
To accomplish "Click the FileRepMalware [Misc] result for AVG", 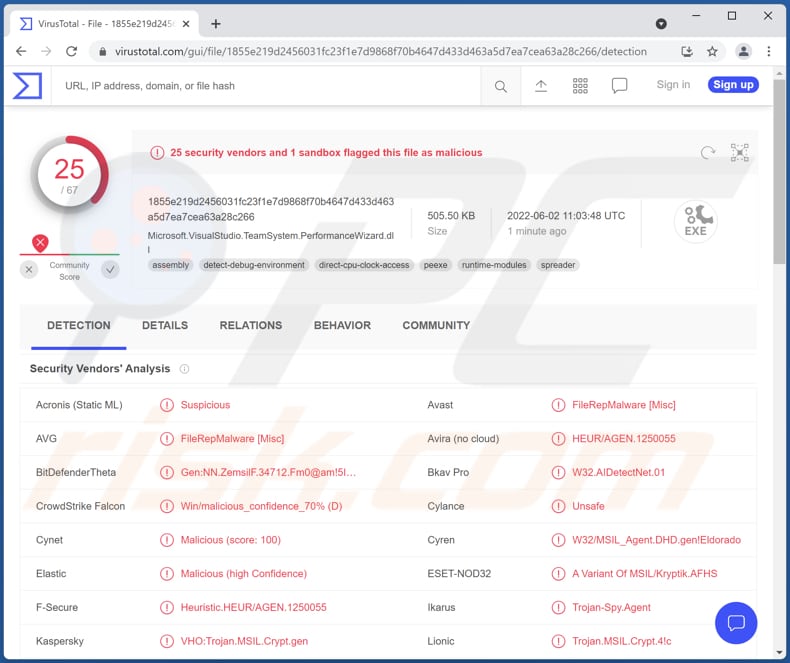I will [x=232, y=439].
